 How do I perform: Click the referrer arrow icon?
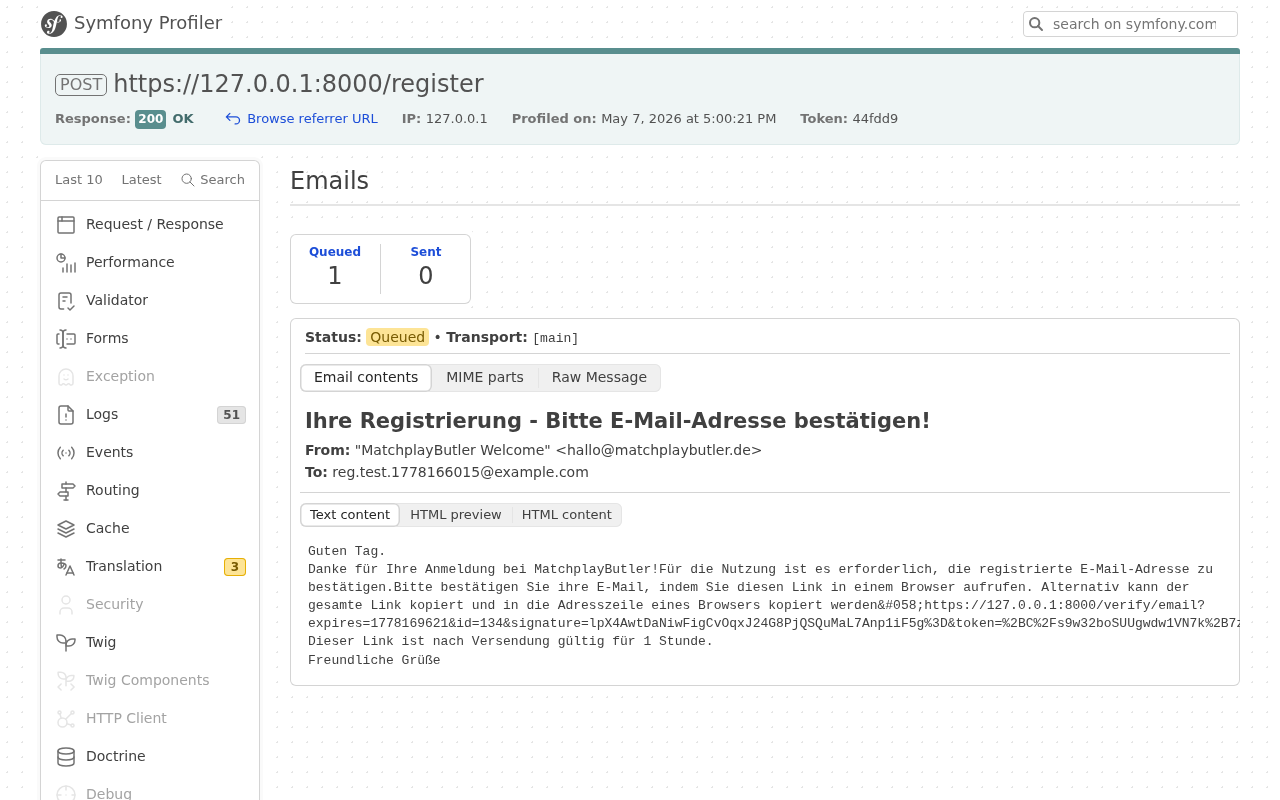(233, 119)
